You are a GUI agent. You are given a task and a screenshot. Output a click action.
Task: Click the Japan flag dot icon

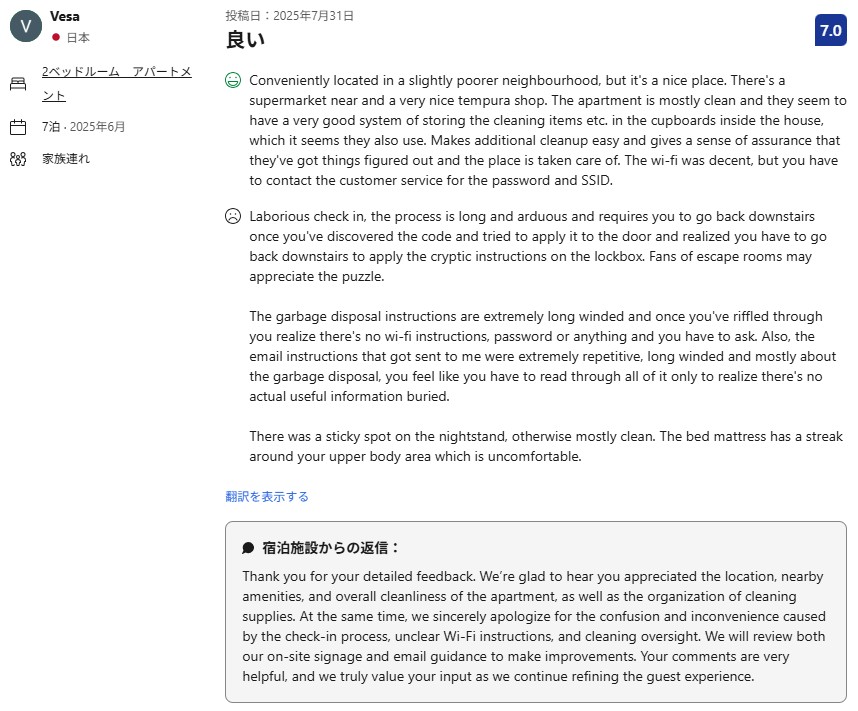click(x=56, y=37)
